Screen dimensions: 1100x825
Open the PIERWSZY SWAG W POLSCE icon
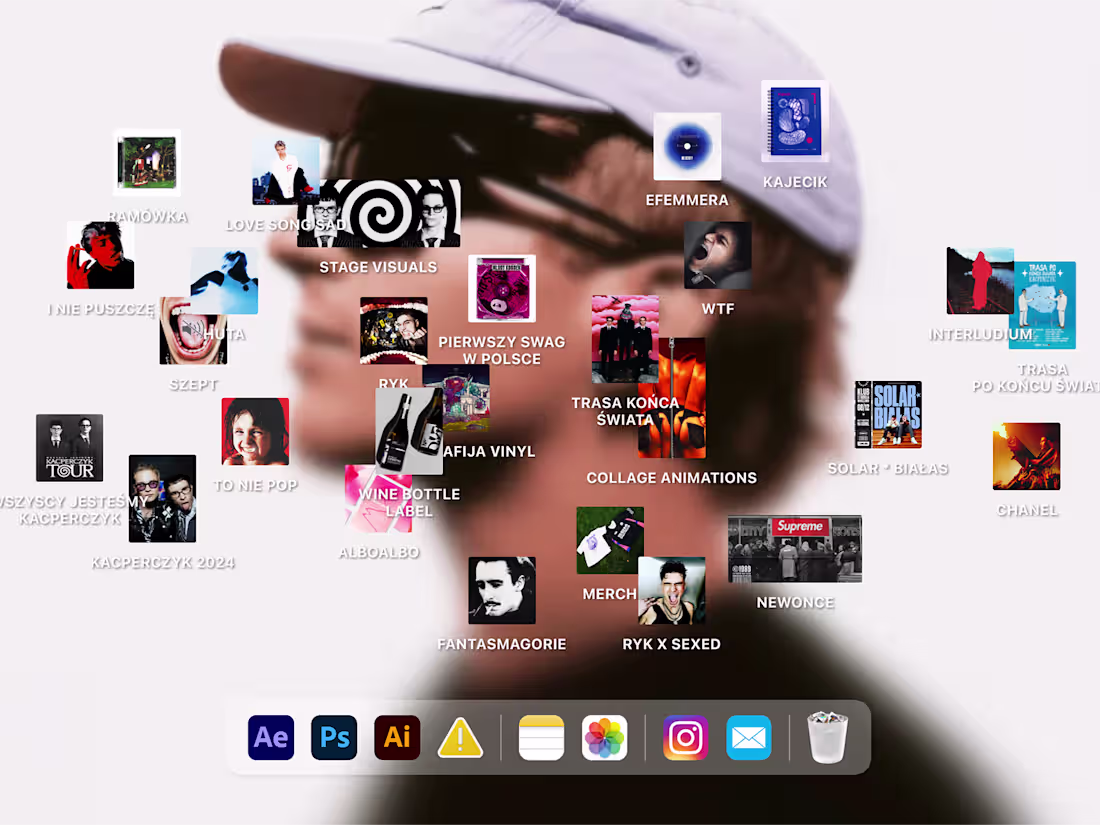point(502,288)
